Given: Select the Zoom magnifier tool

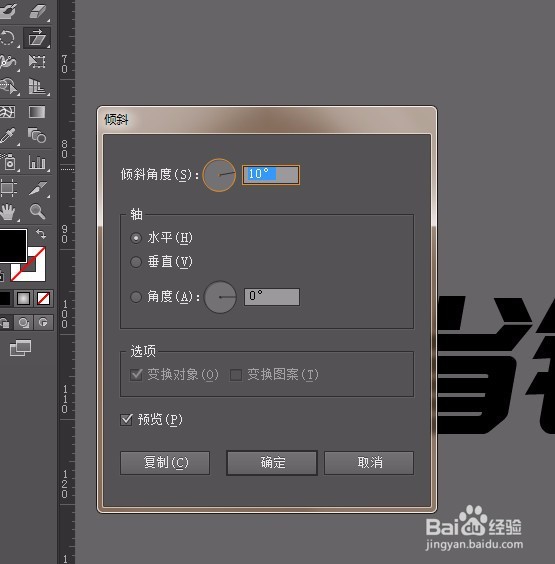Looking at the screenshot, I should (37, 212).
